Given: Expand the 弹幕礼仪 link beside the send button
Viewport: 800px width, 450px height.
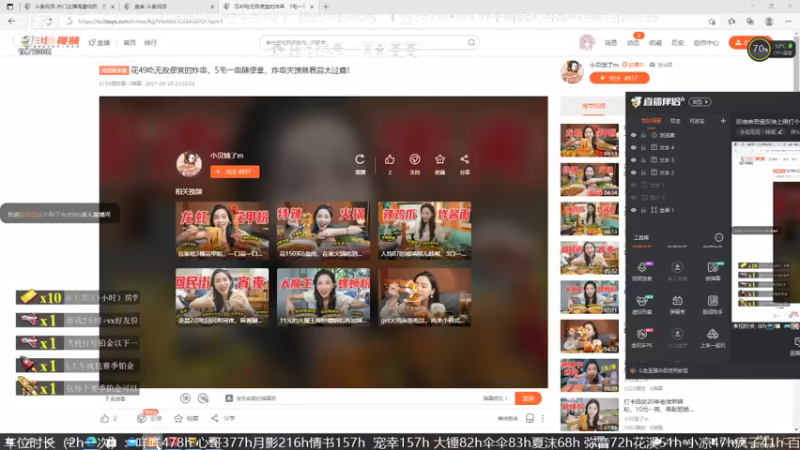Looking at the screenshot, I should click(x=495, y=398).
